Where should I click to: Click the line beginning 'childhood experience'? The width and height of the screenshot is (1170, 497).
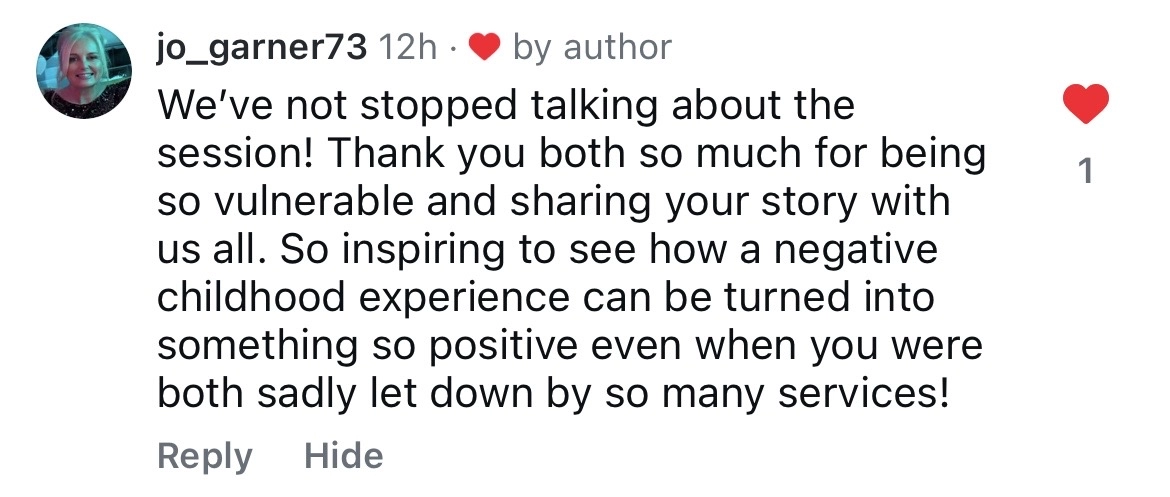[545, 299]
